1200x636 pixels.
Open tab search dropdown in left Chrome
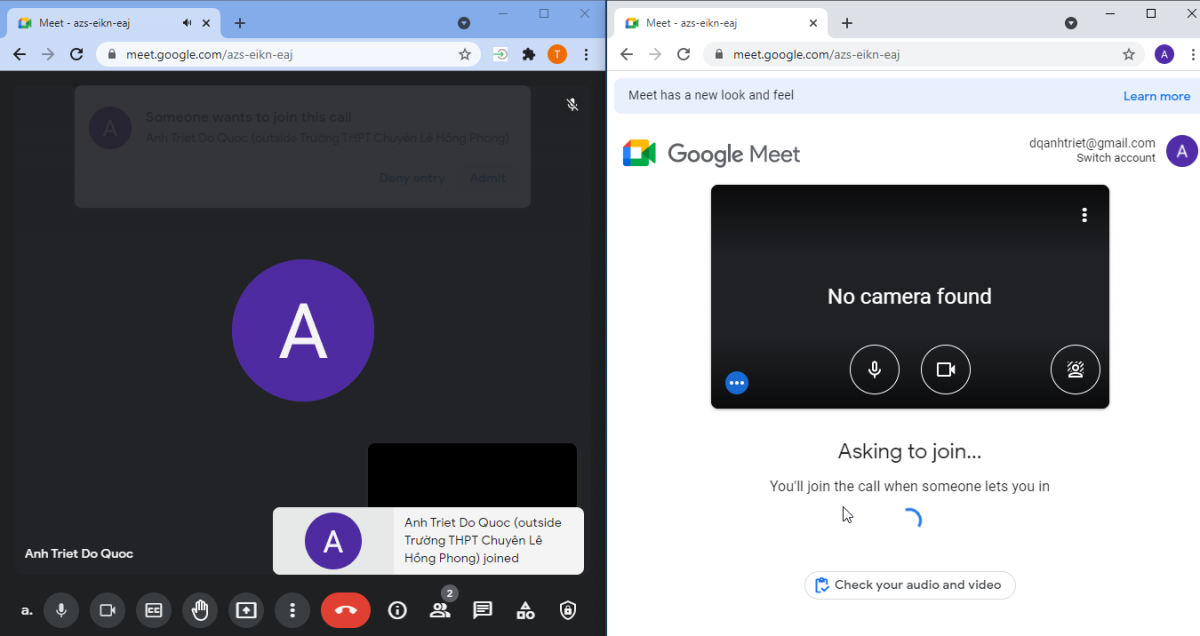464,23
